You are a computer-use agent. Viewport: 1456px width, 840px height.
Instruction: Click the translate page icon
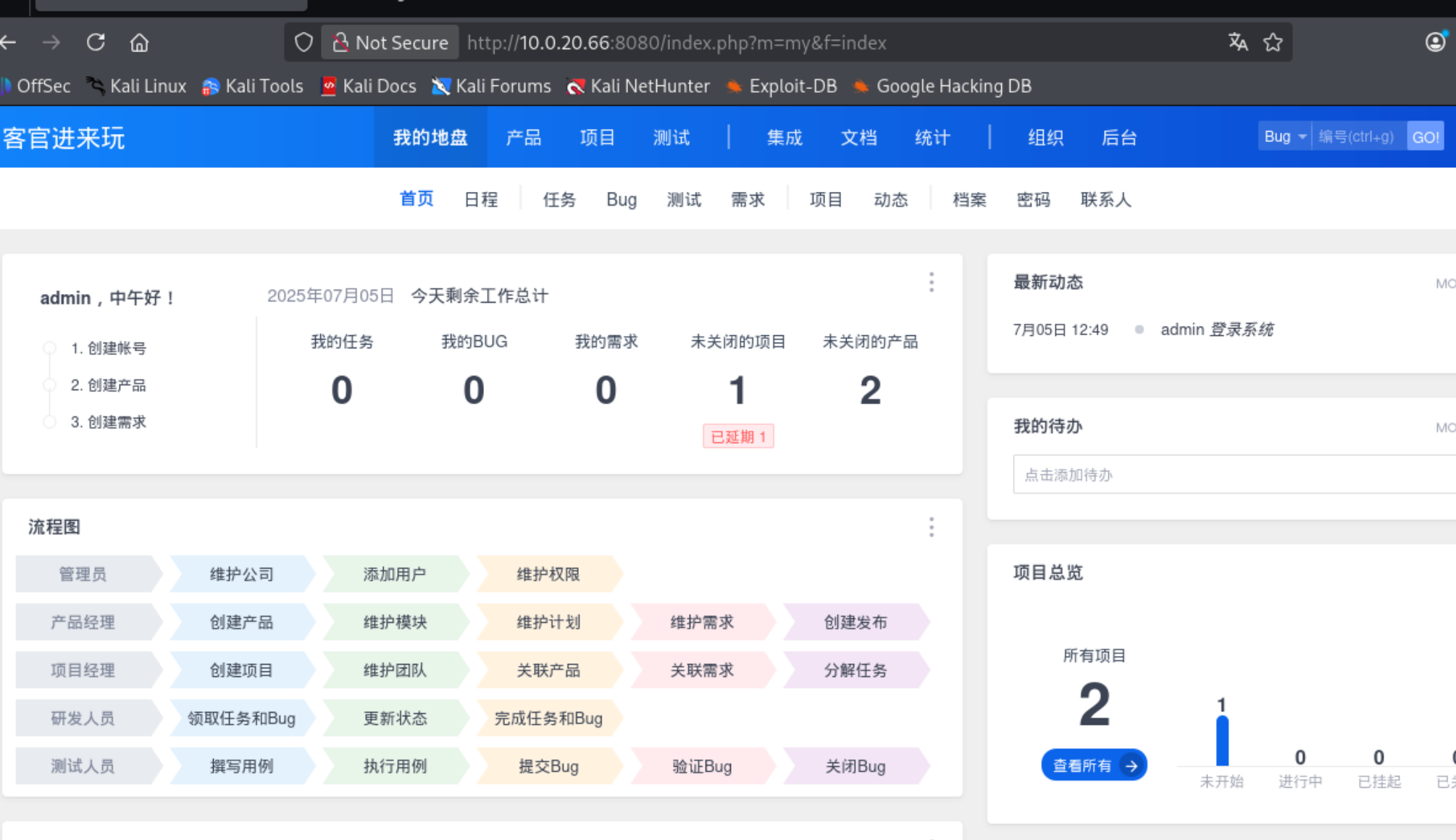(x=1238, y=43)
